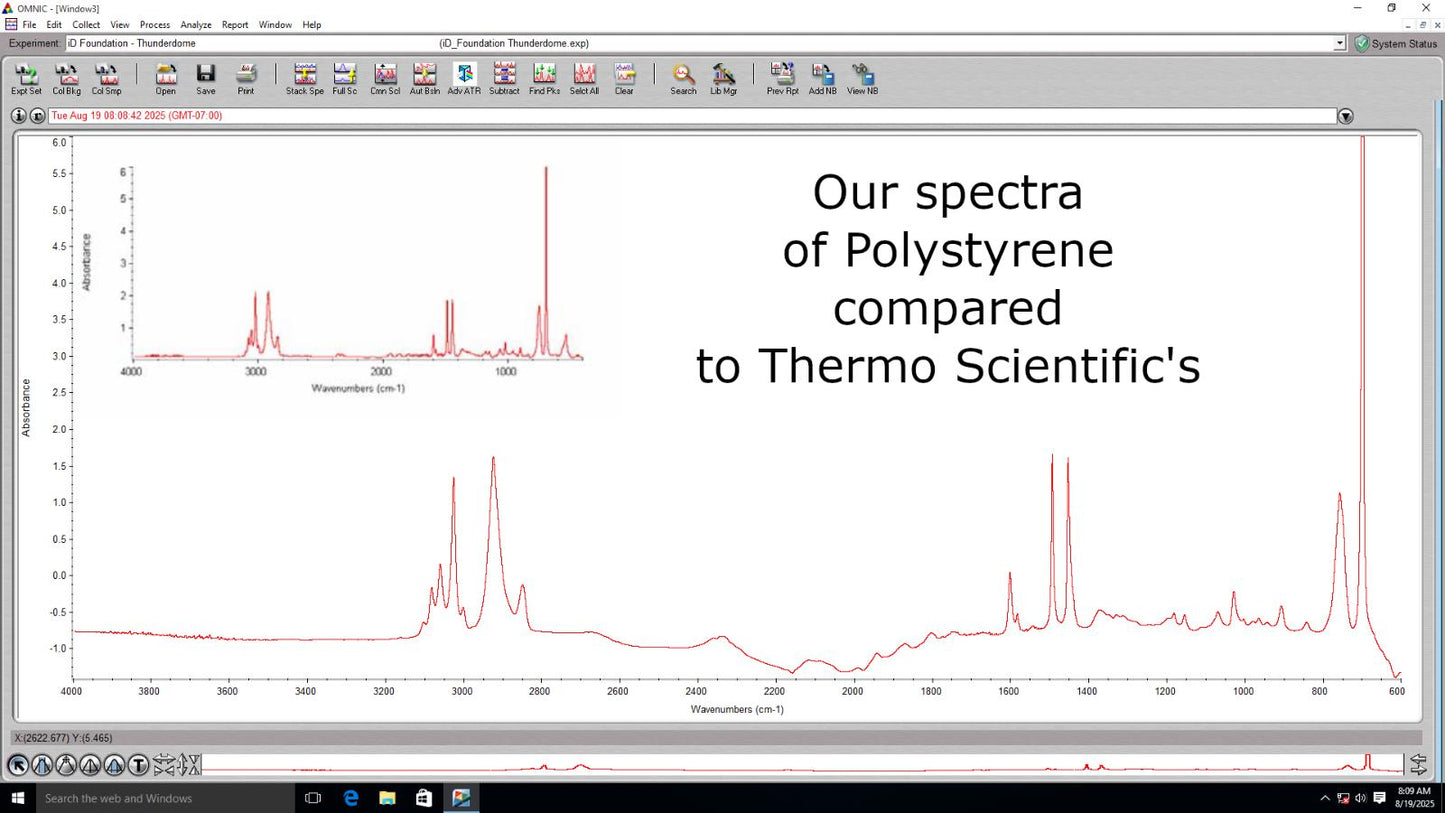
Task: Click the Wavenumbers (cm-1) axis label
Action: tap(737, 709)
